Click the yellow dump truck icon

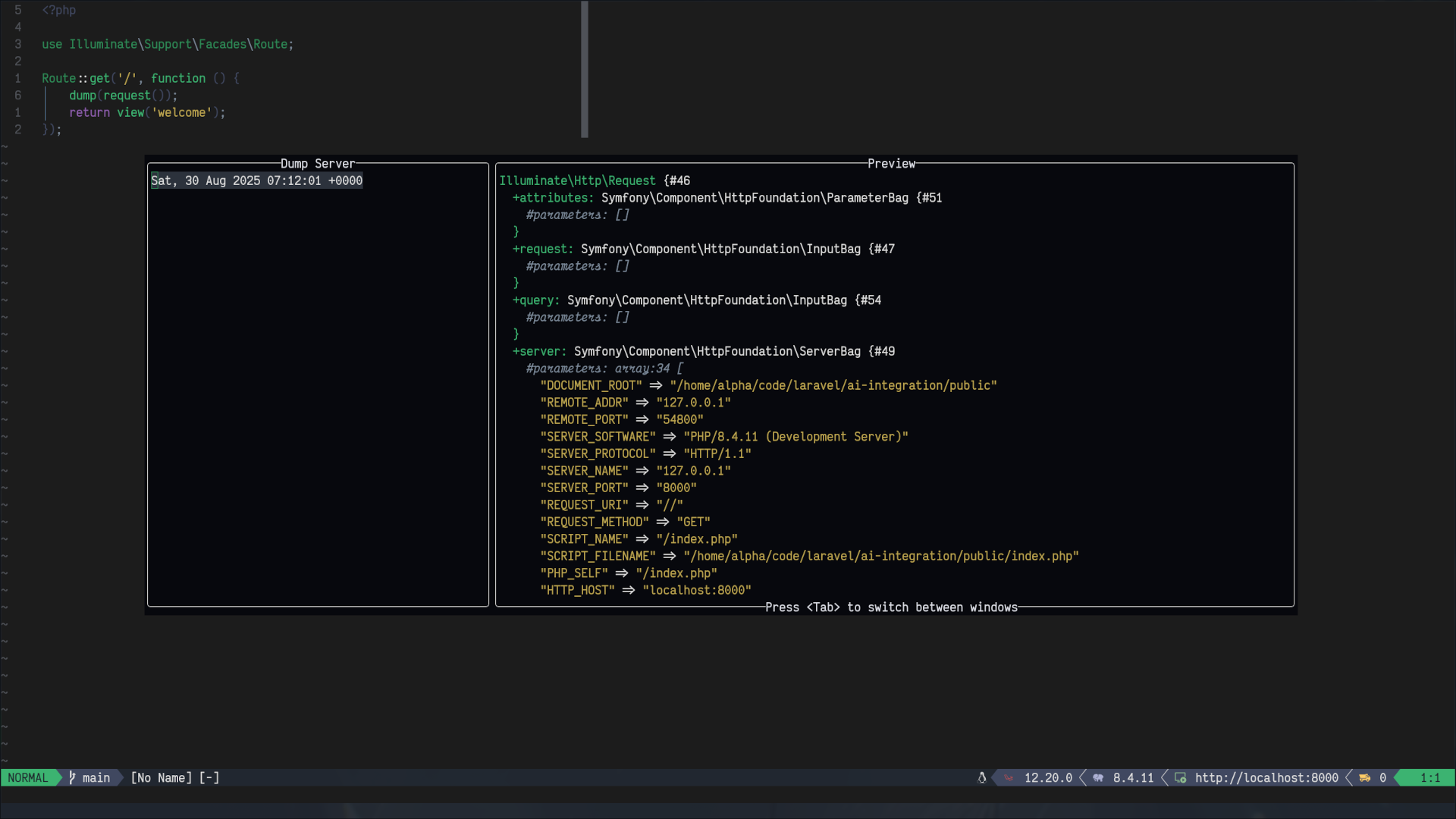point(1364,778)
